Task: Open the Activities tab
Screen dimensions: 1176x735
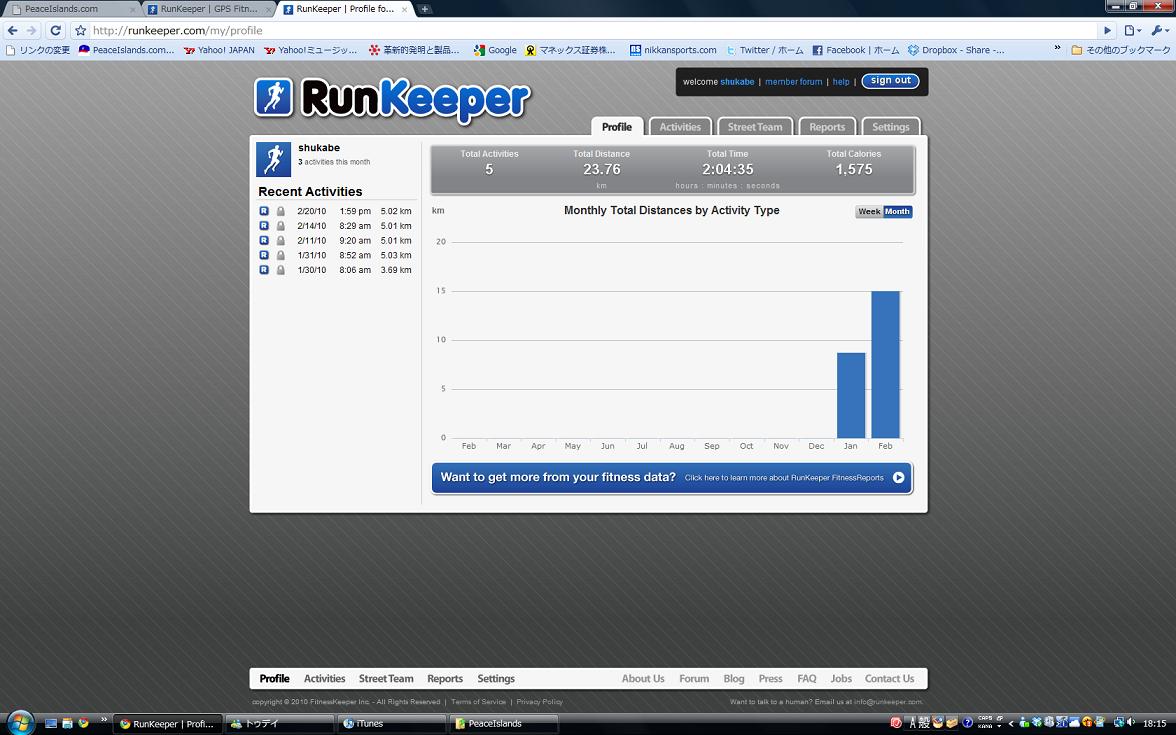Action: pyautogui.click(x=680, y=127)
